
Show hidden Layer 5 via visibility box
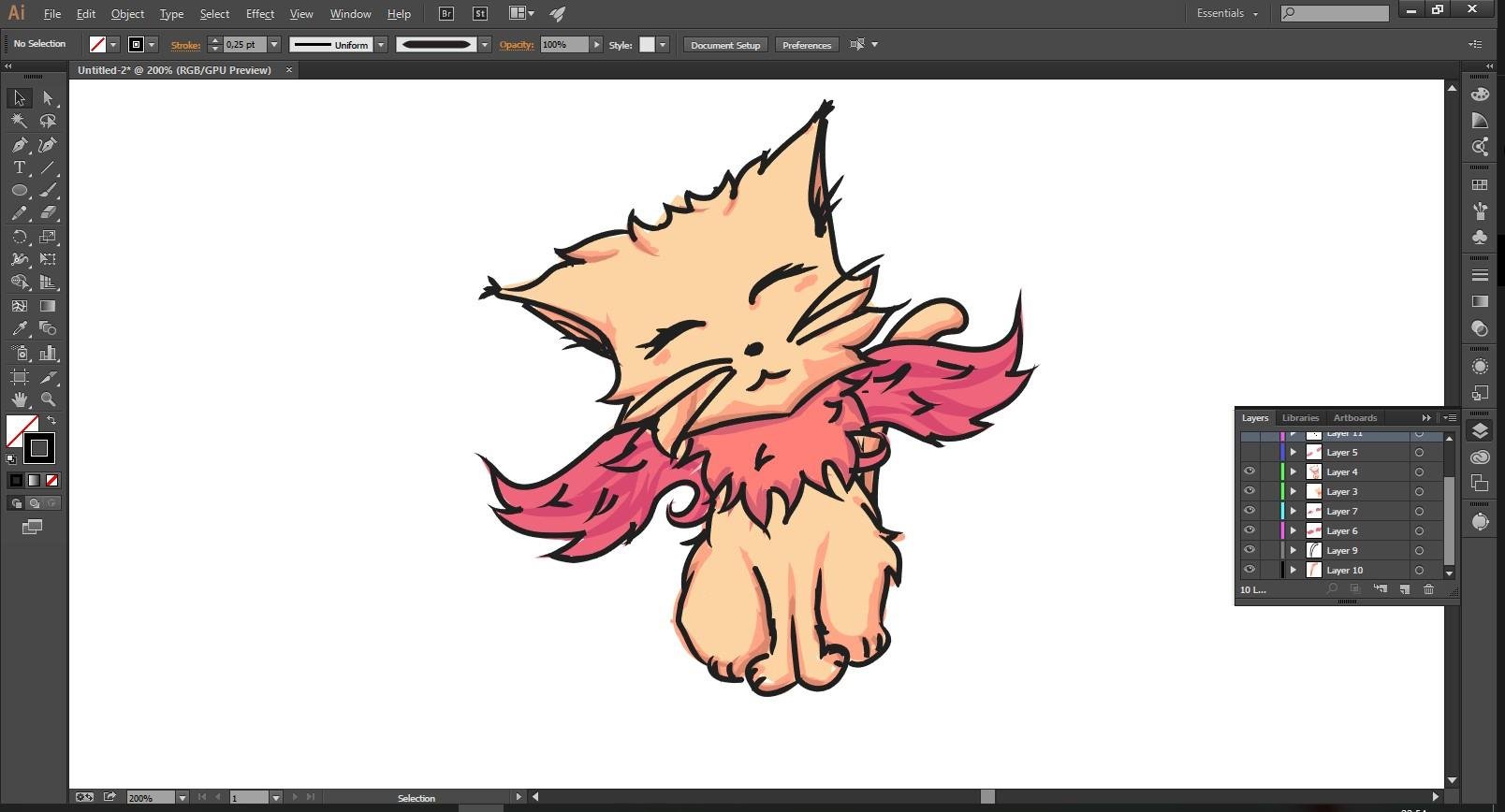tap(1249, 452)
